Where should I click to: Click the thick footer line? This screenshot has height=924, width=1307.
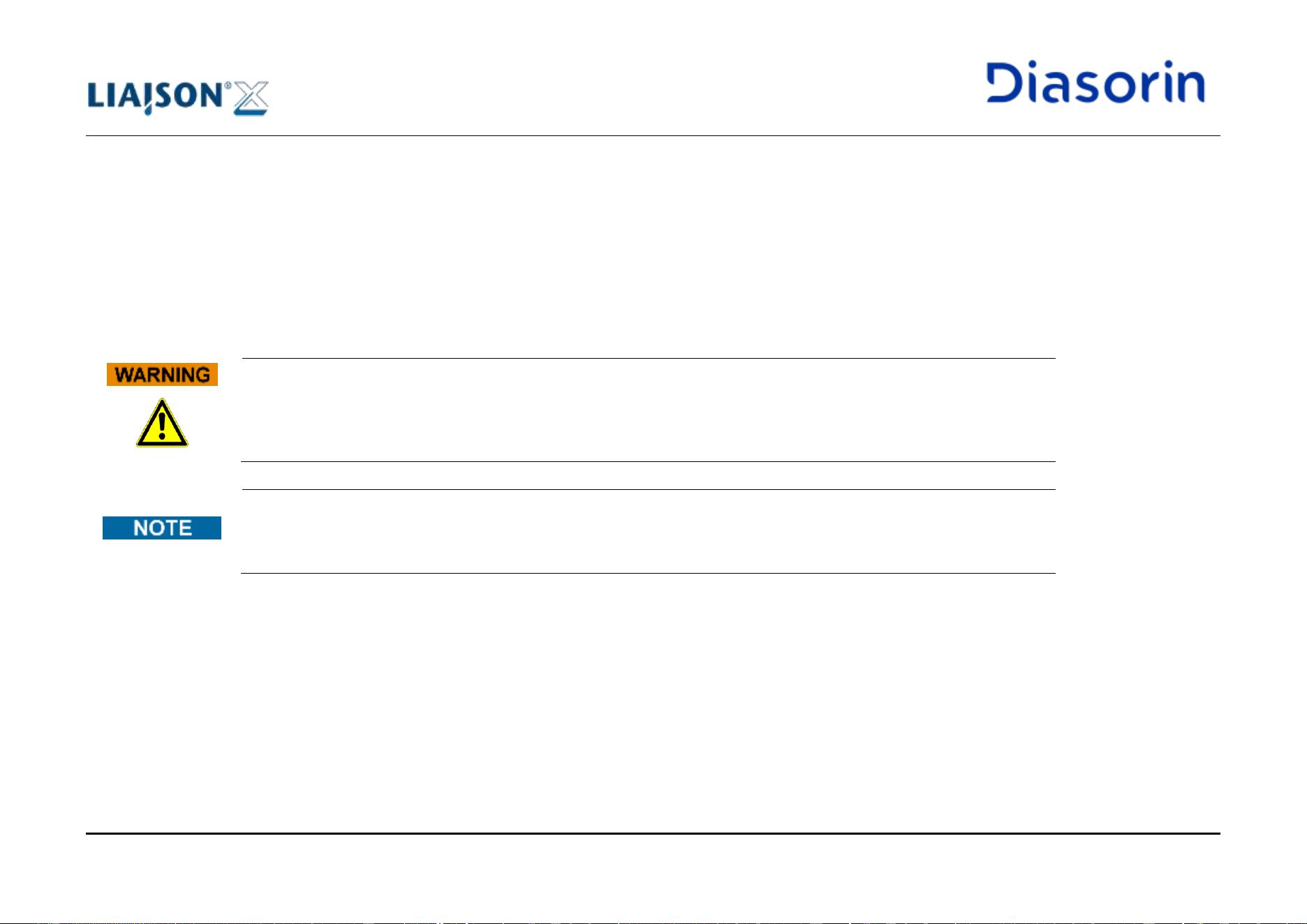[x=653, y=833]
